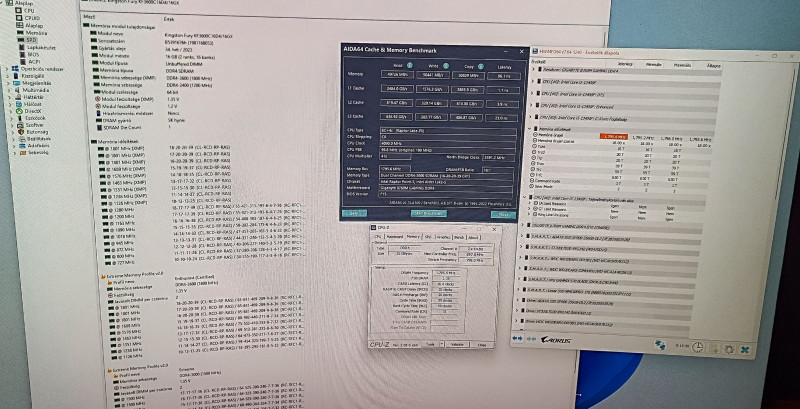
Task: Switch to Bench tab in CPU-Z
Action: (459, 237)
